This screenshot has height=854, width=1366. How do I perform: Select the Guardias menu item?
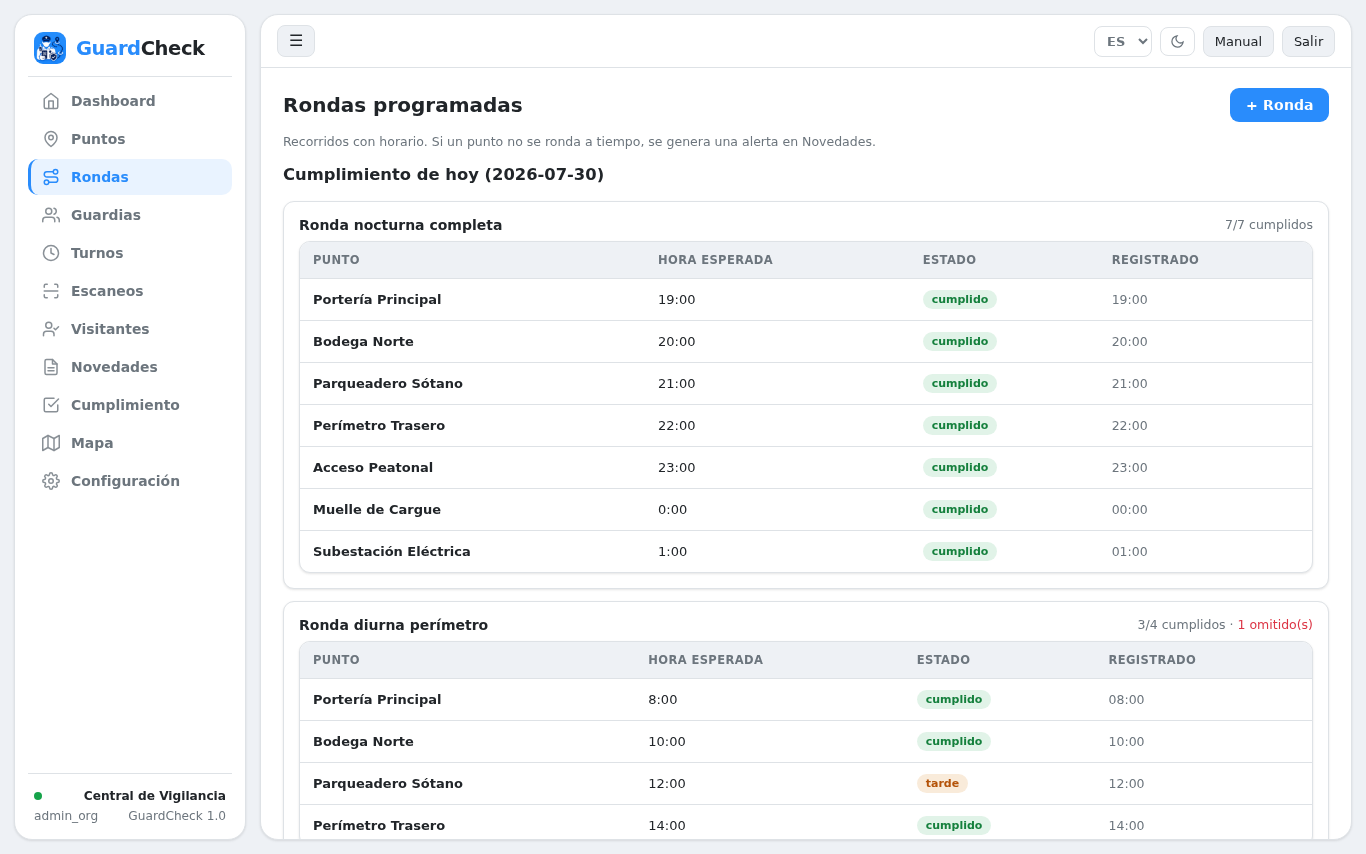pyautogui.click(x=130, y=215)
